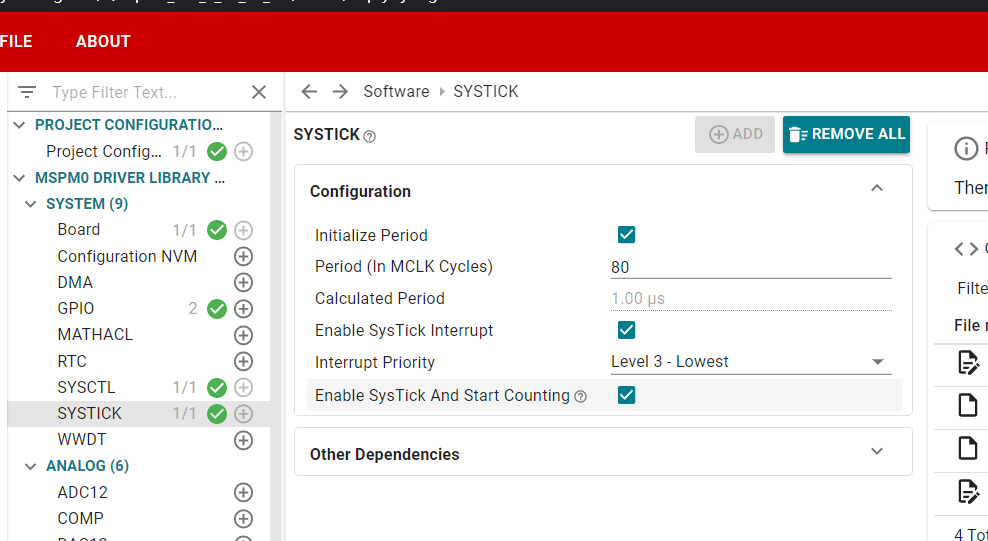Screen dimensions: 988x541
Task: Open the FILE menu
Action: 16,42
